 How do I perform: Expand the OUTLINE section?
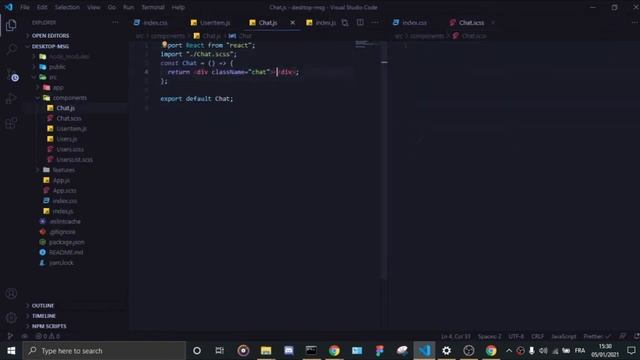tap(42, 305)
